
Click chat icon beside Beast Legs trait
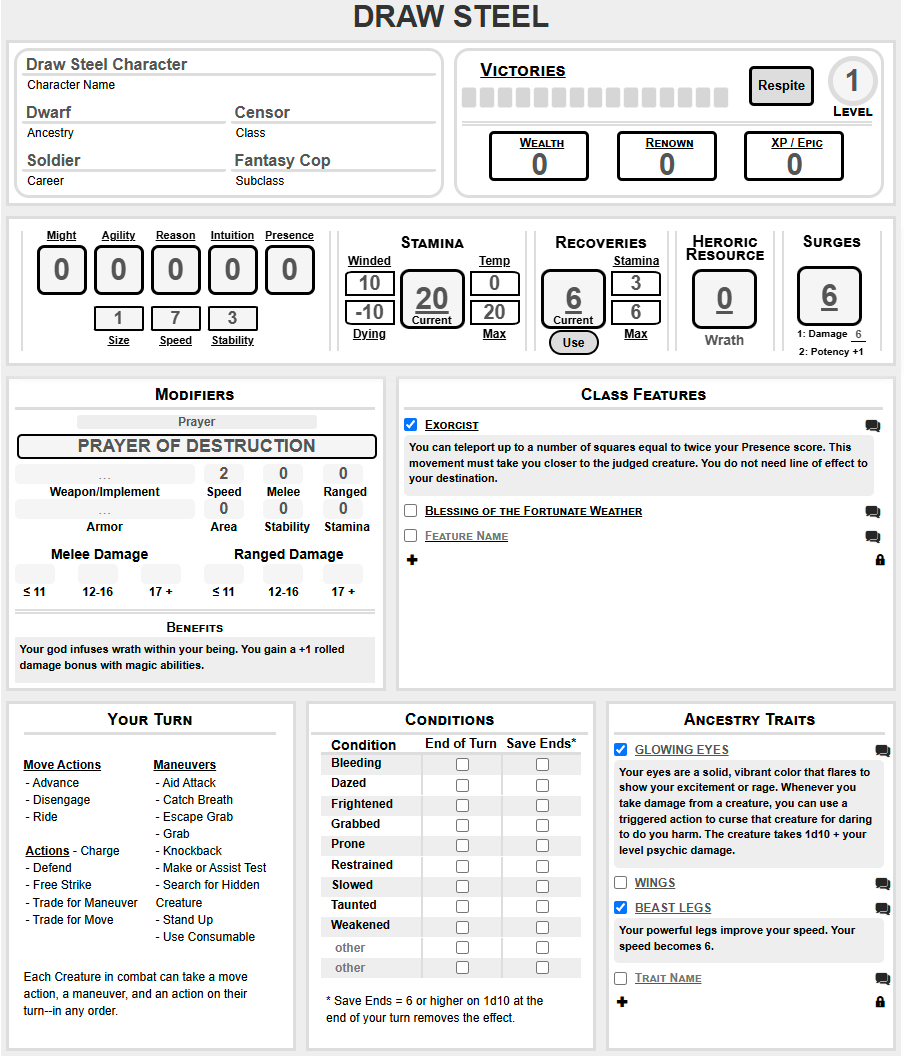tap(882, 909)
